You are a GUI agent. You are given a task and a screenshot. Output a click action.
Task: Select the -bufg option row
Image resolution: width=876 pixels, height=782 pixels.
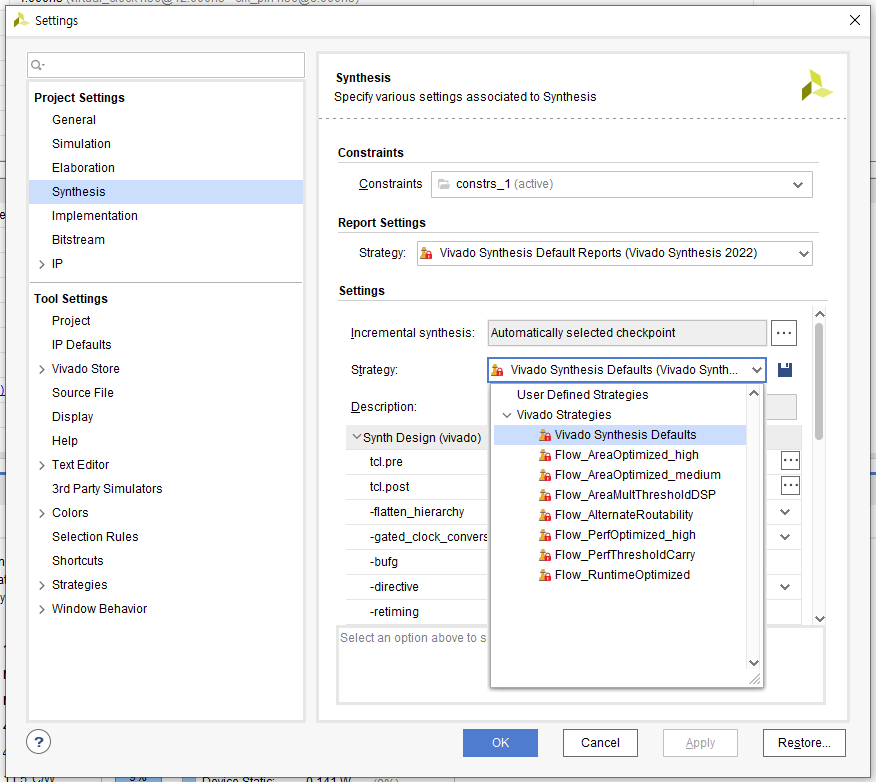coord(417,562)
